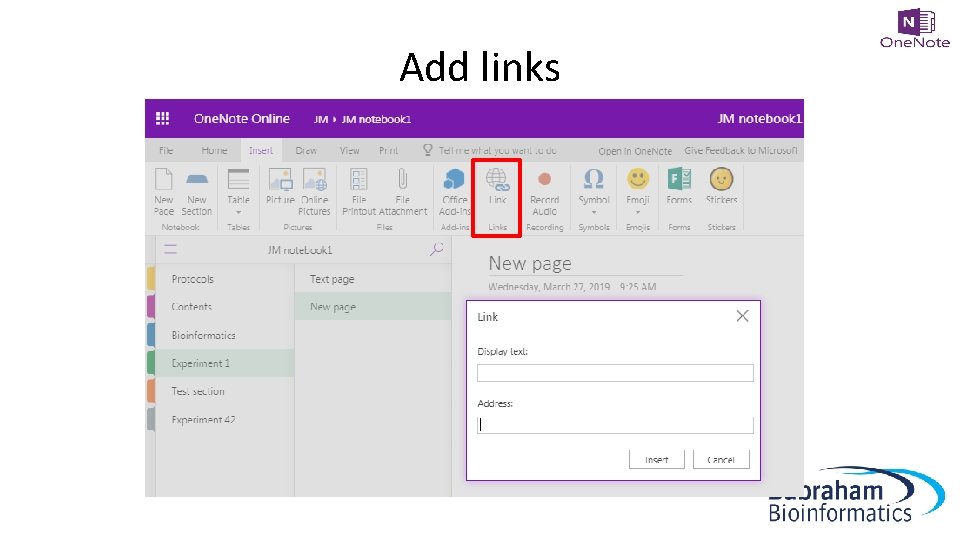Viewport: 960px width, 540px height.
Task: Click Open in OneNote
Action: coord(635,151)
